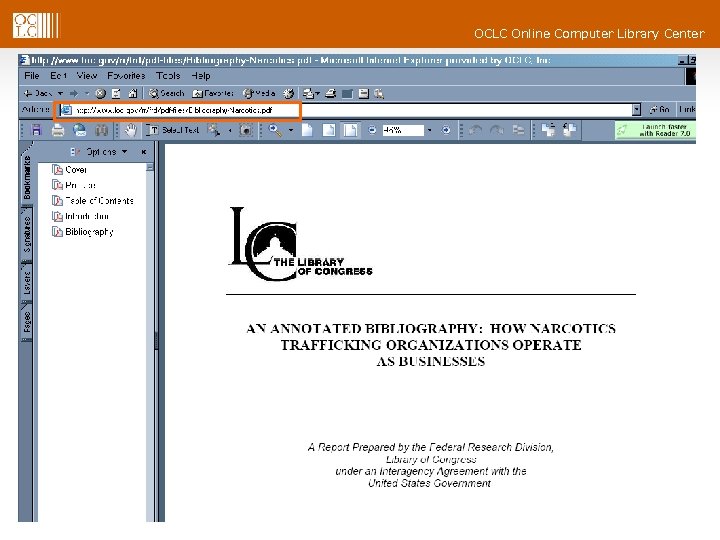
Task: Click the binoculars Search icon
Action: (101, 130)
